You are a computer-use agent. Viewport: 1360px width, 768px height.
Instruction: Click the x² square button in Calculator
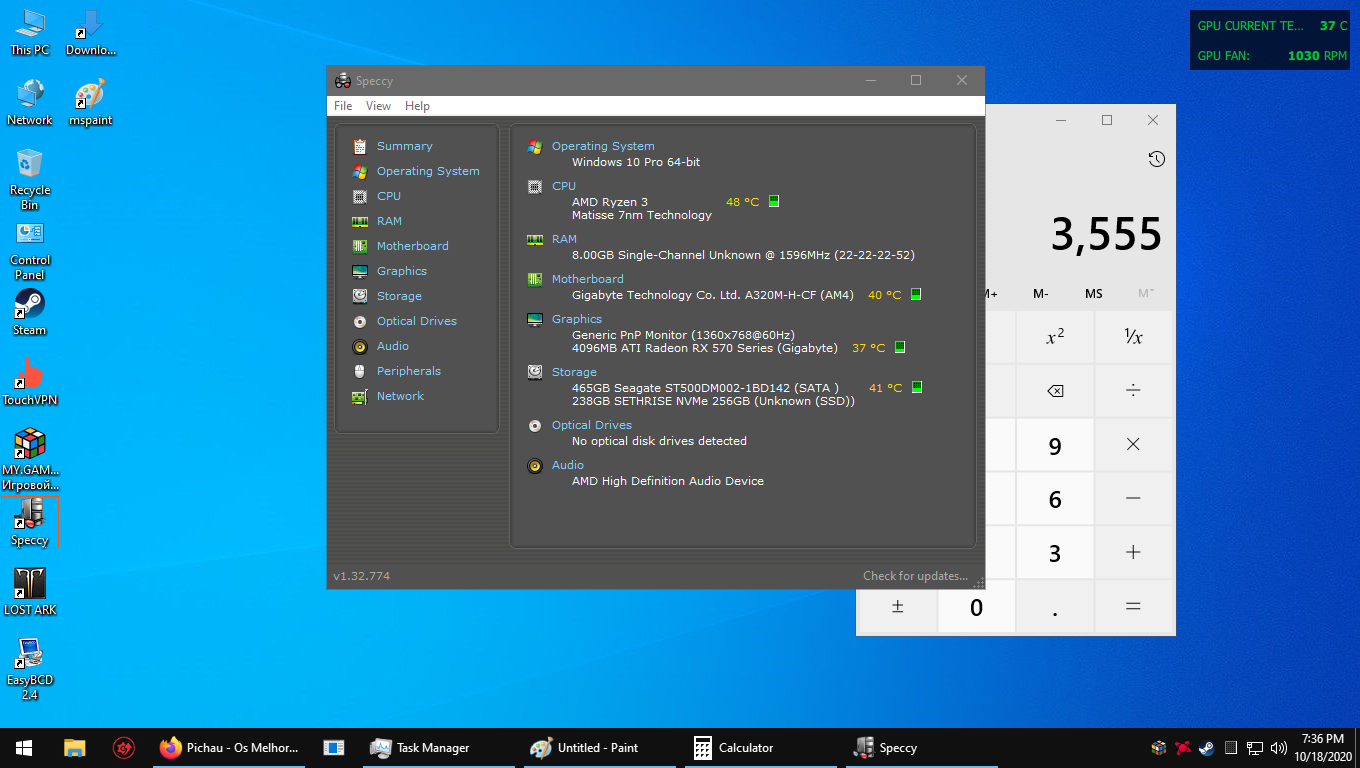[1055, 337]
